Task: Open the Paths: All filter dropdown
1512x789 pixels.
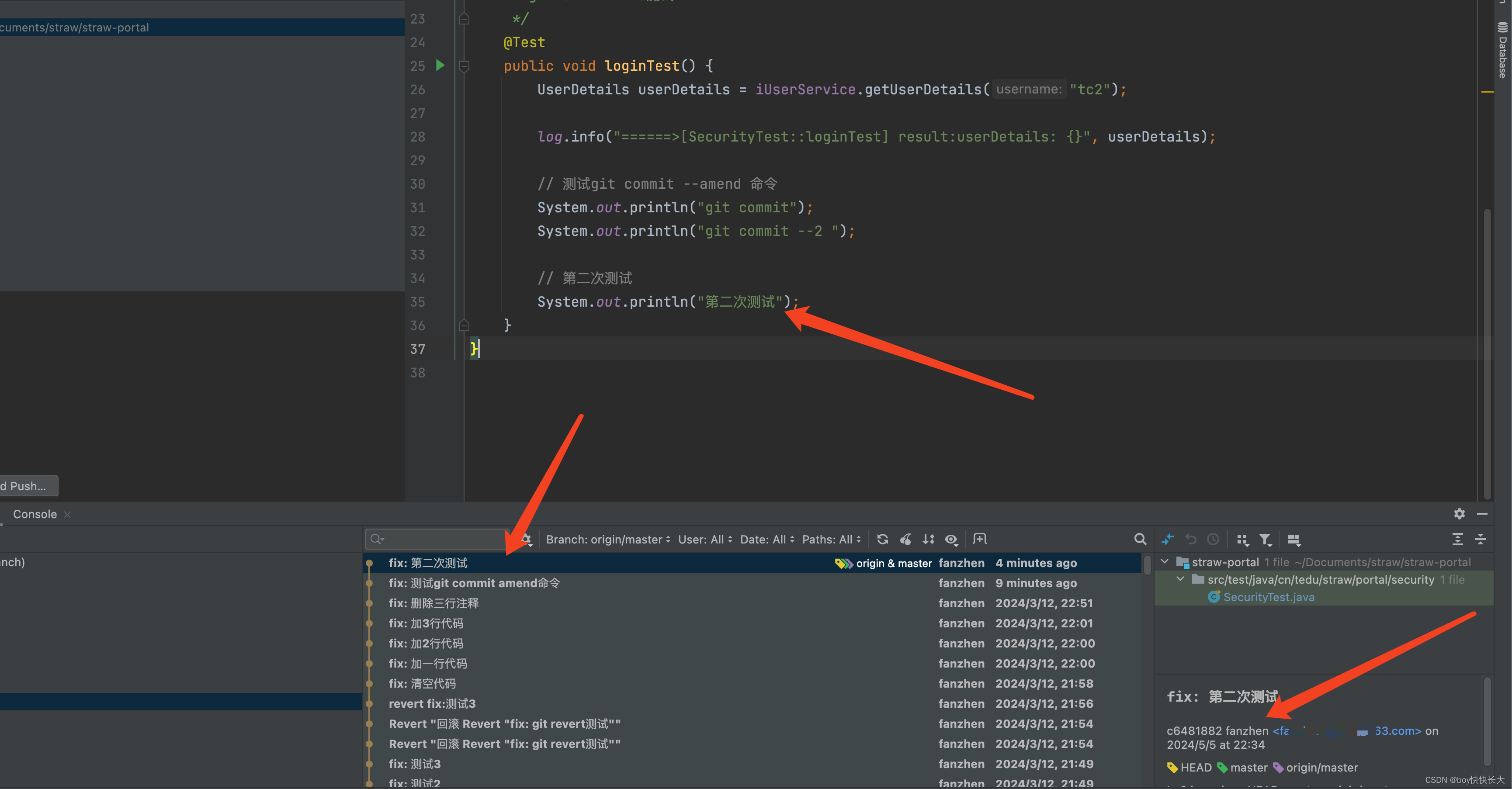Action: tap(831, 539)
